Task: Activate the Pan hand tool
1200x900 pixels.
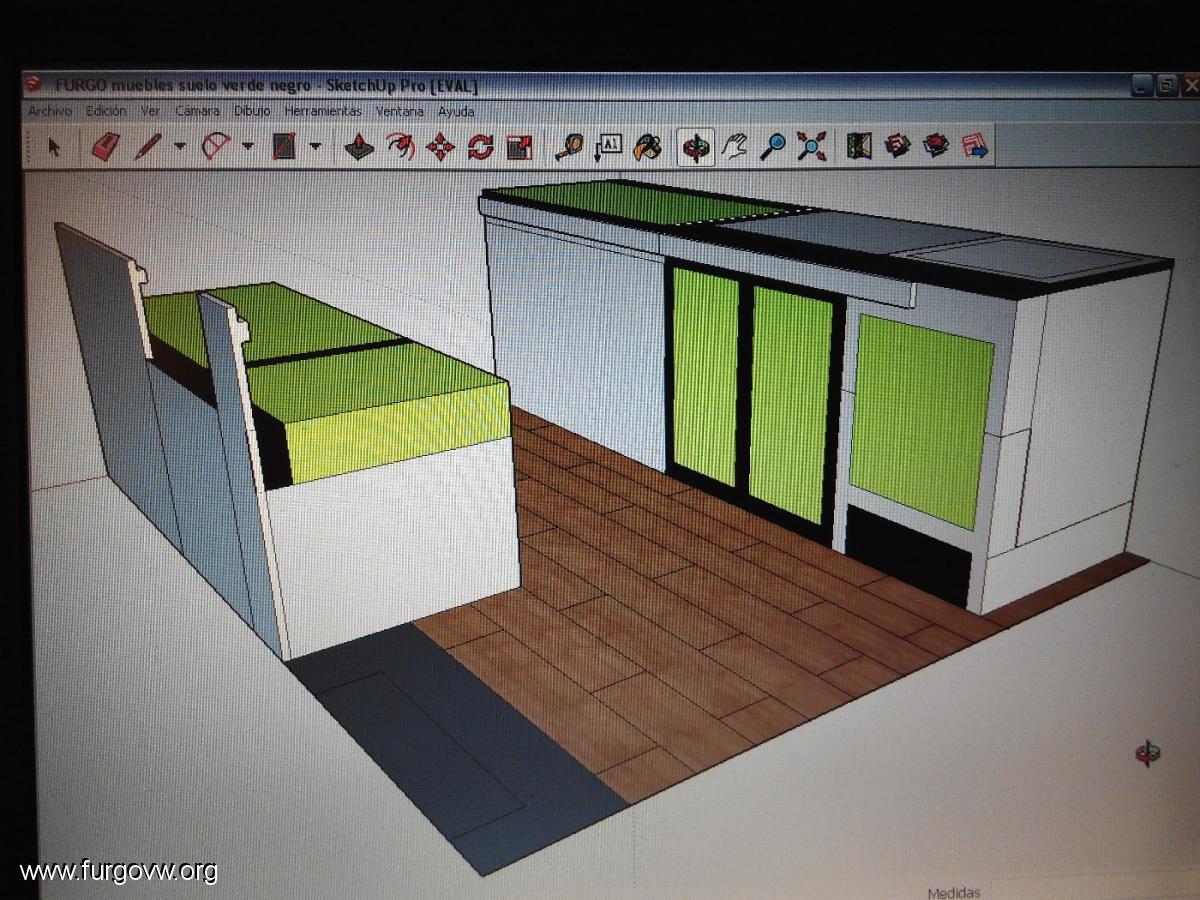Action: 733,147
